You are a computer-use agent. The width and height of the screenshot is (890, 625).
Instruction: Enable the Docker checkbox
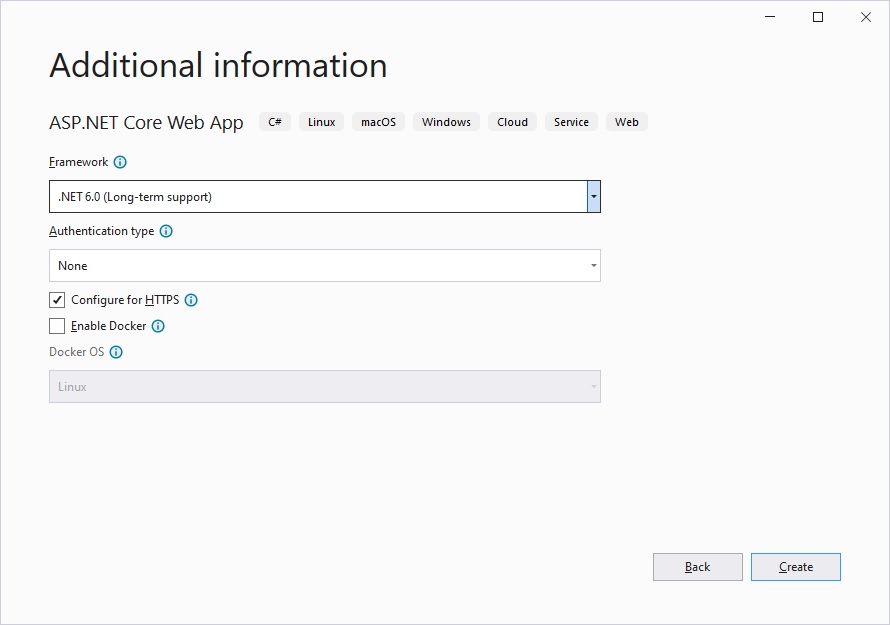tap(57, 326)
